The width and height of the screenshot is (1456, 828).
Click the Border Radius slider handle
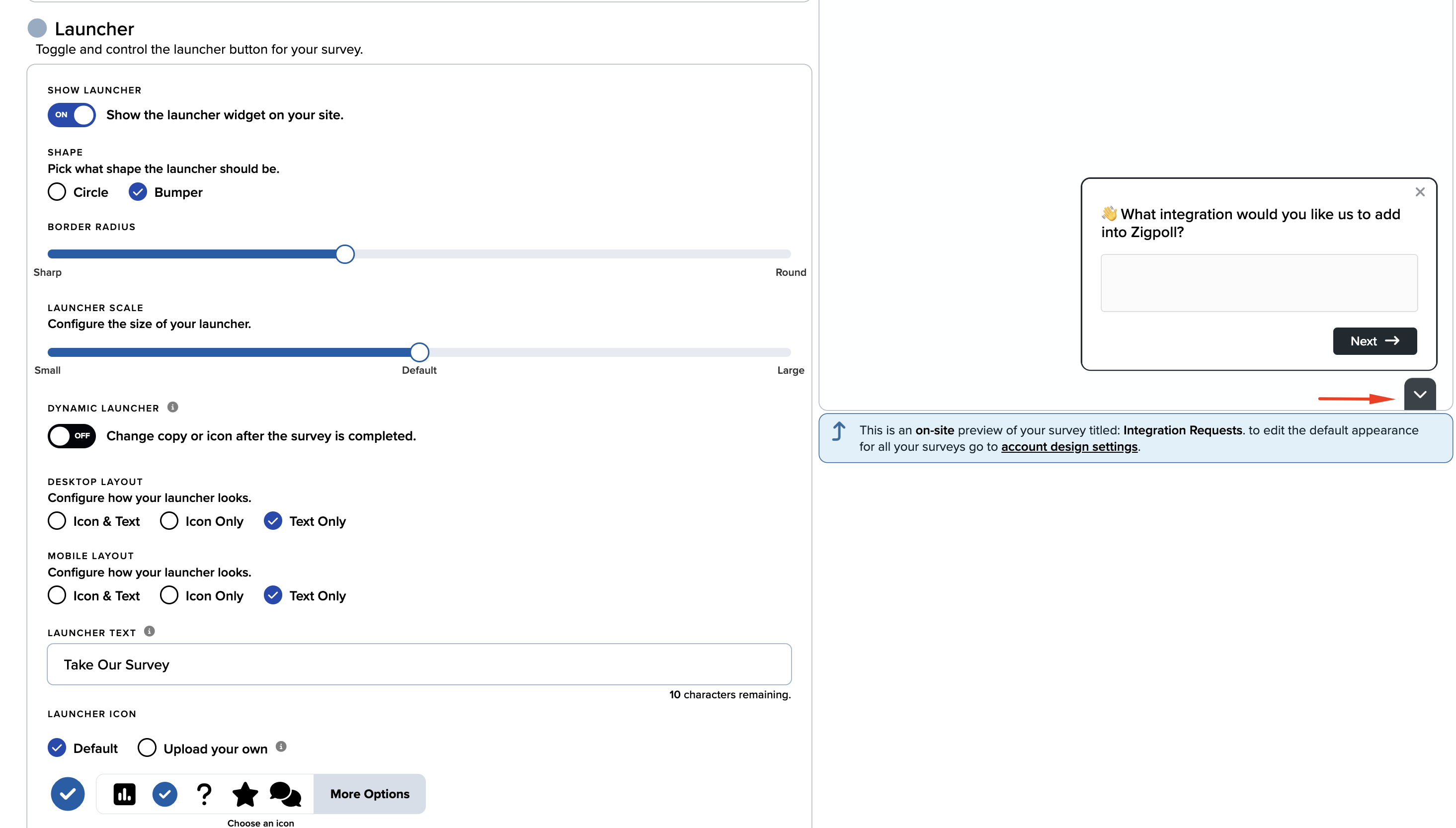click(344, 254)
